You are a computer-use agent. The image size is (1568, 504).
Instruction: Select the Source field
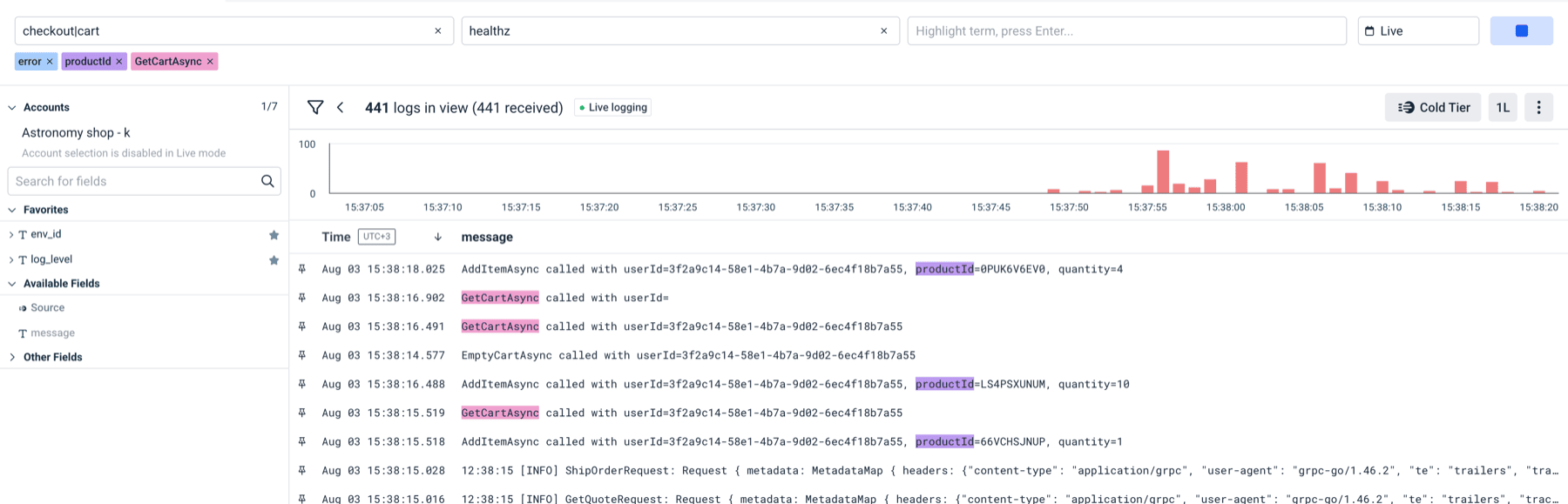click(x=47, y=308)
